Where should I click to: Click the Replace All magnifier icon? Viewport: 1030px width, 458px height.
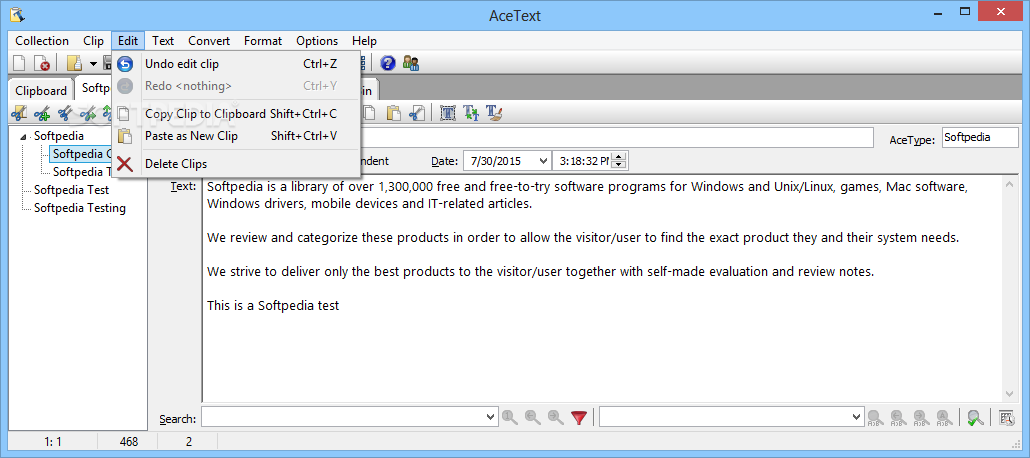point(943,417)
